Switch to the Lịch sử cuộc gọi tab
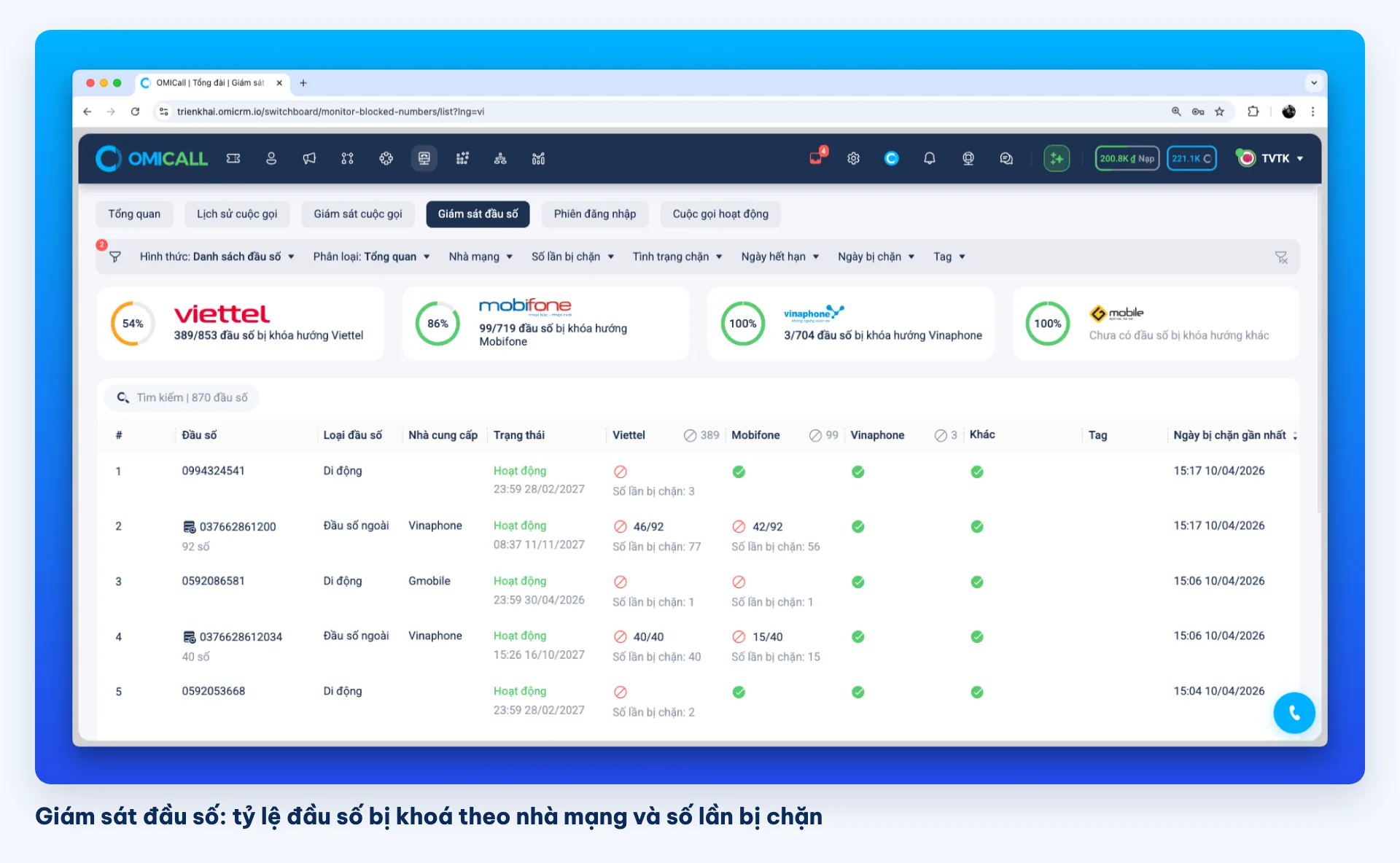Screen dimensions: 1400x863 pos(237,214)
